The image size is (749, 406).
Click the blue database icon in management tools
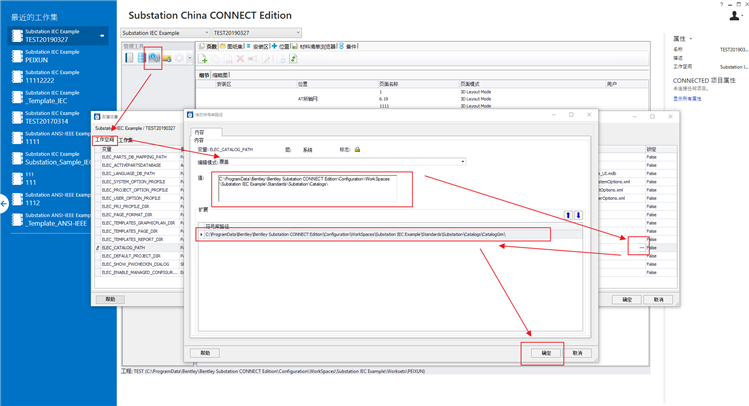coord(141,58)
